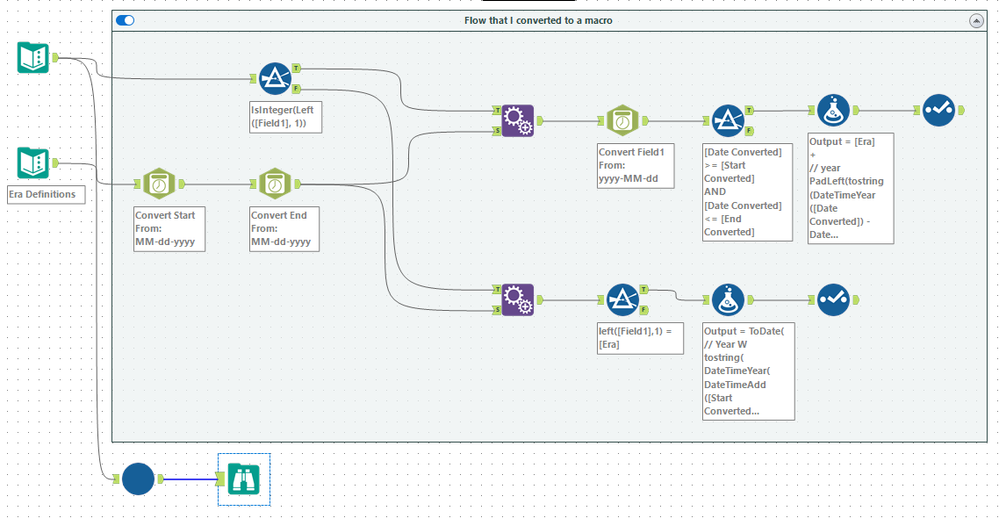This screenshot has height=519, width=999.
Task: Click the '[Date Converted] >= [Start Converted]' annotation
Action: (747, 192)
